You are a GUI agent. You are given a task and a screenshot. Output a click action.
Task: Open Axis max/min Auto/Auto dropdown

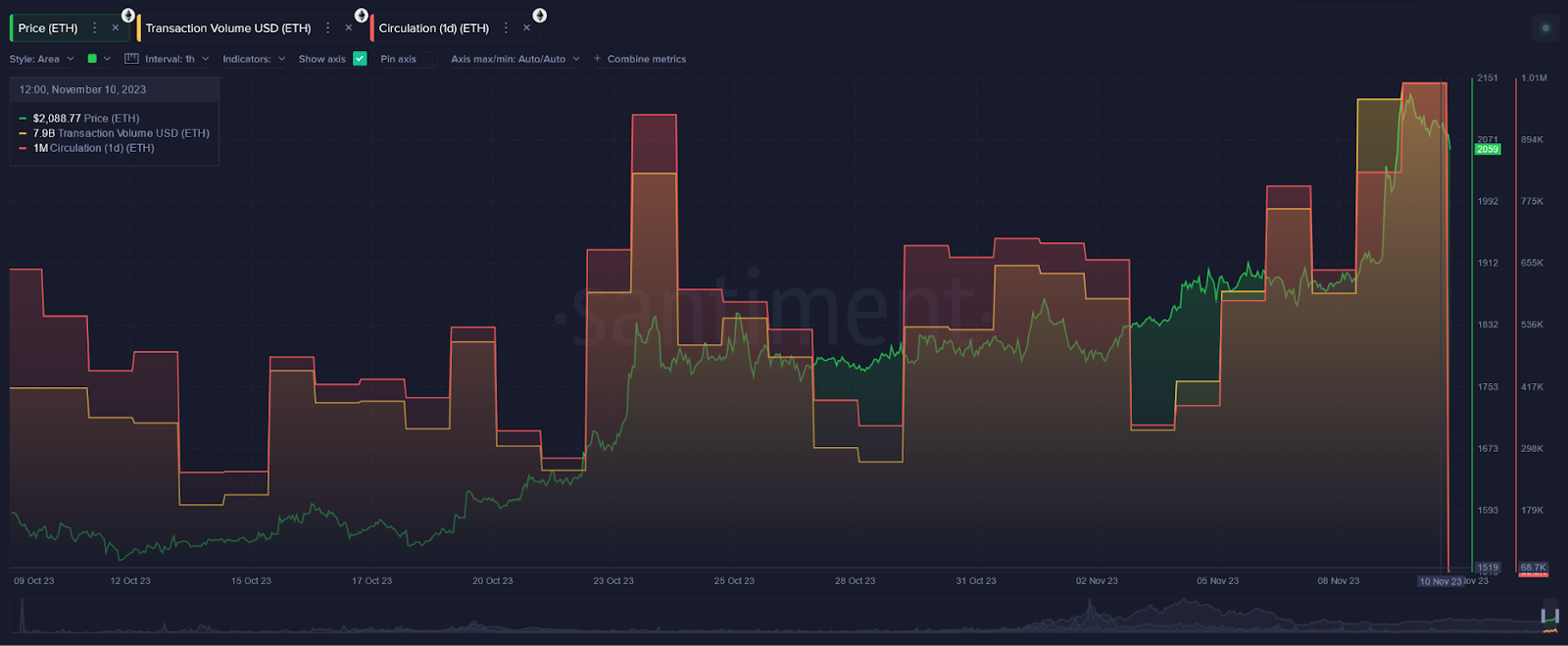(515, 59)
